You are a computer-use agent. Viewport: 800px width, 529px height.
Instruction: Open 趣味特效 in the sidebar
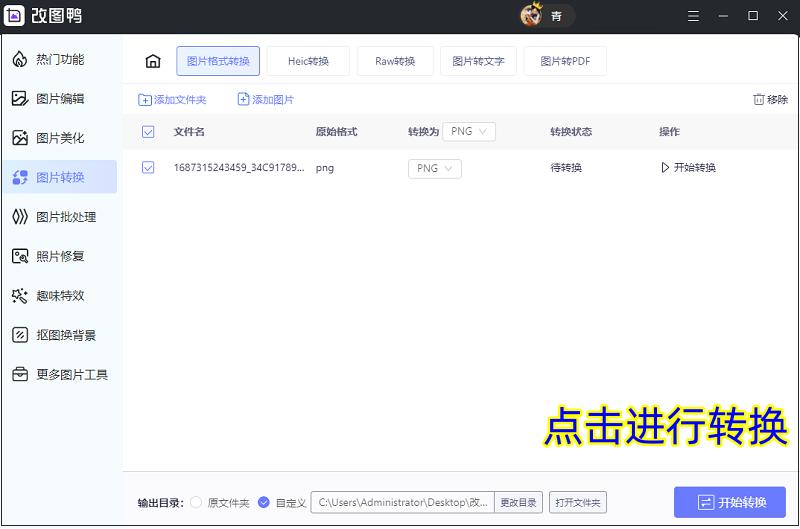point(60,295)
